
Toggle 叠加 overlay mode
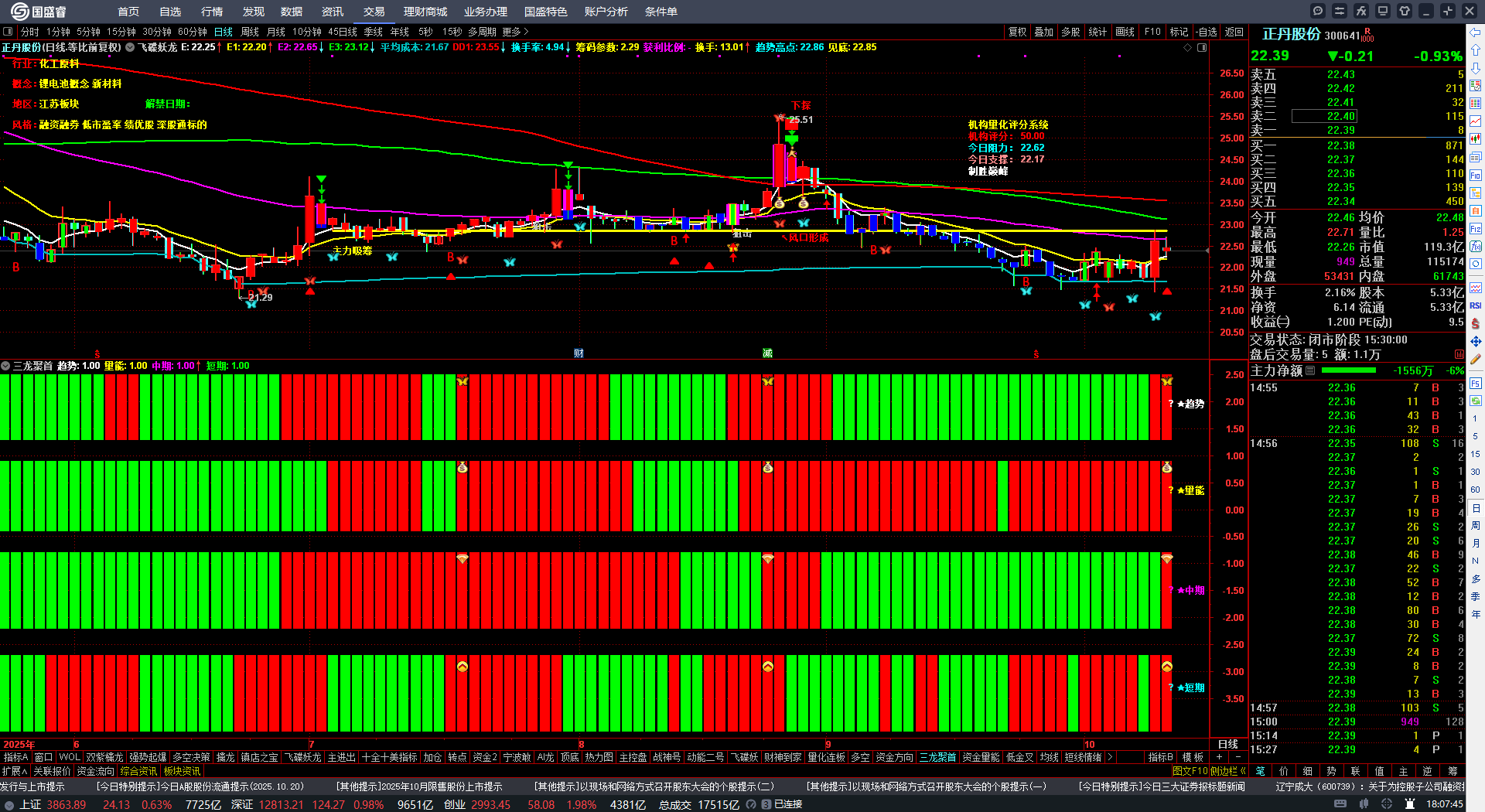pyautogui.click(x=1044, y=32)
